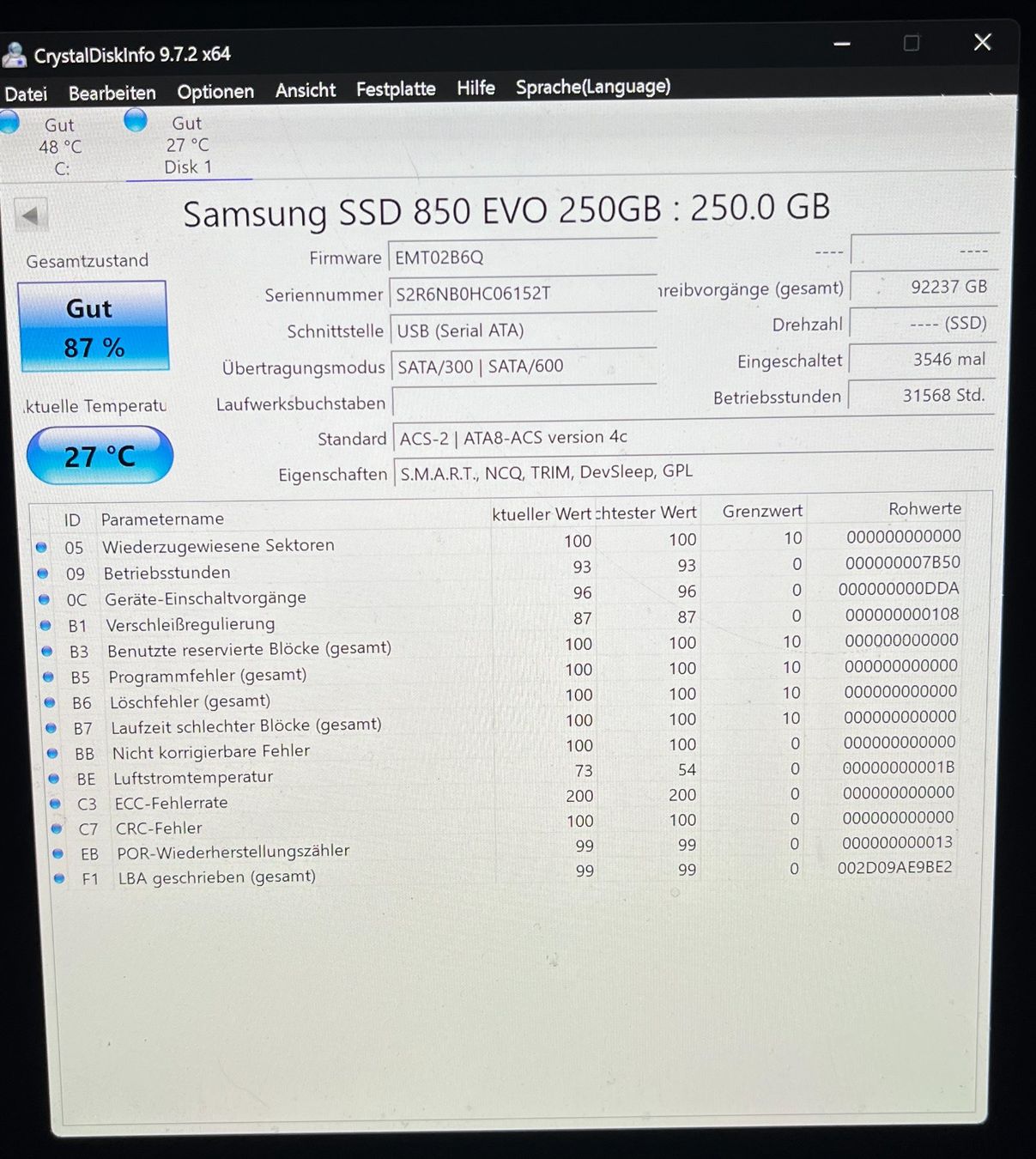
Task: Click the empty Laufwerksbuchstaben field
Action: click(524, 402)
